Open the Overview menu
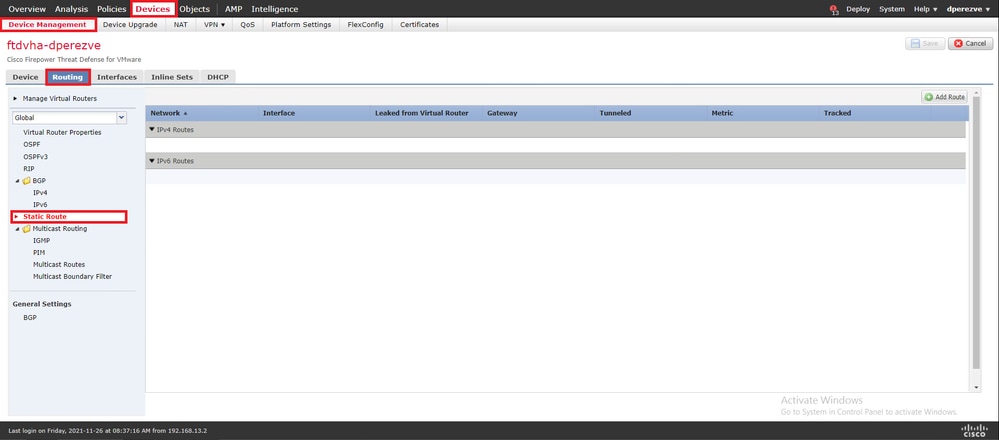 tap(27, 9)
